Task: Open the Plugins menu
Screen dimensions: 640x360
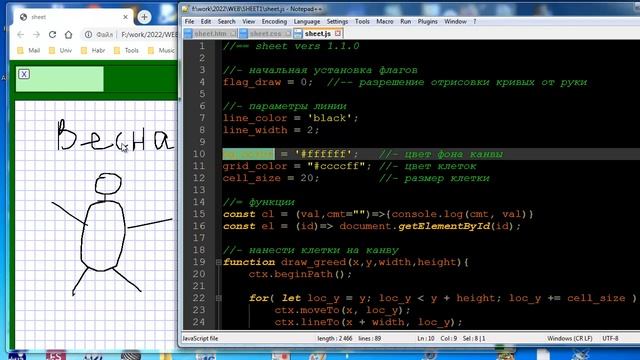Action: pos(427,21)
